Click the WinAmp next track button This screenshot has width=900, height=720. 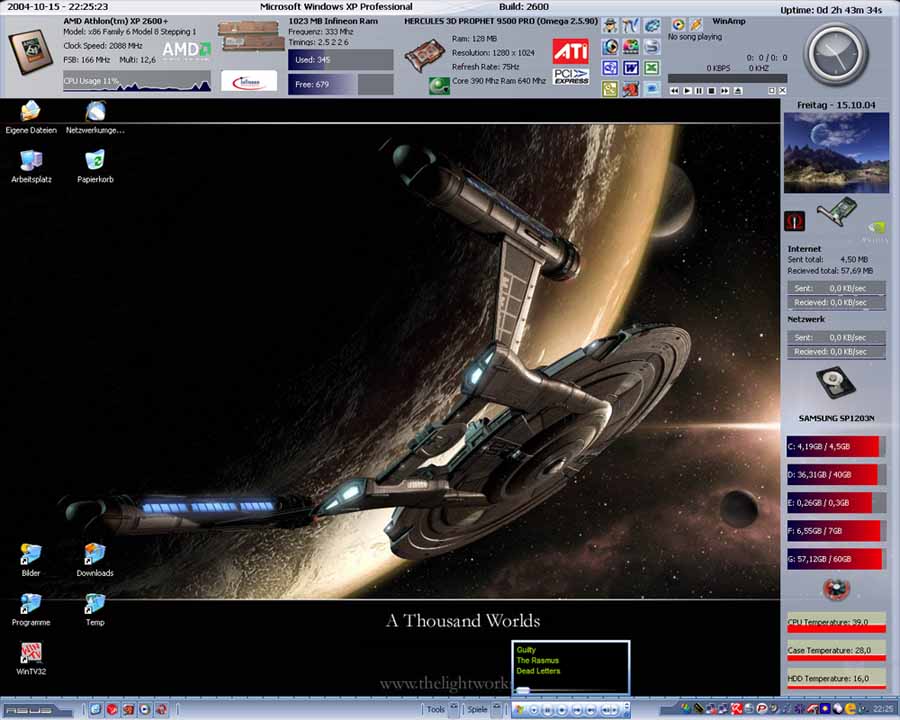(725, 91)
